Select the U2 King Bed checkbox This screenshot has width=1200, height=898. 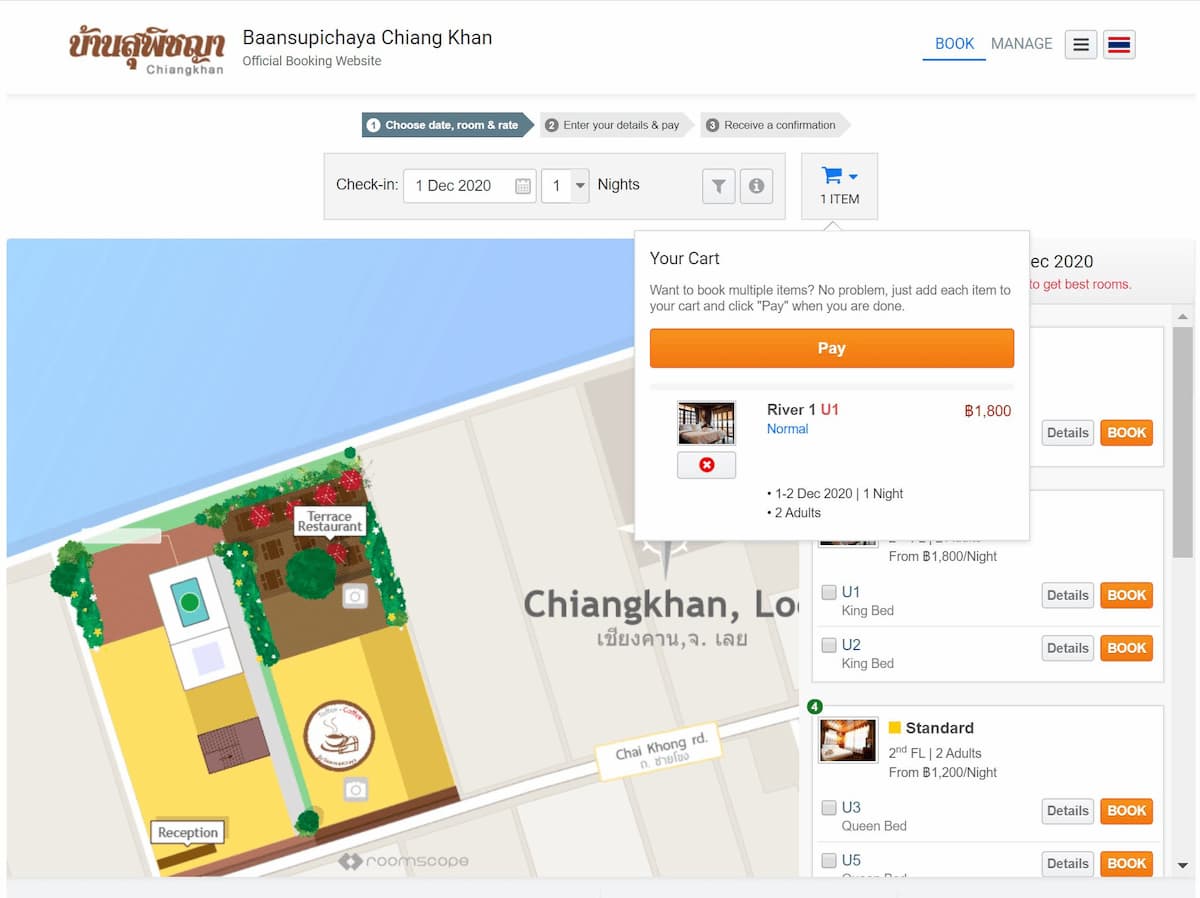pyautogui.click(x=828, y=645)
